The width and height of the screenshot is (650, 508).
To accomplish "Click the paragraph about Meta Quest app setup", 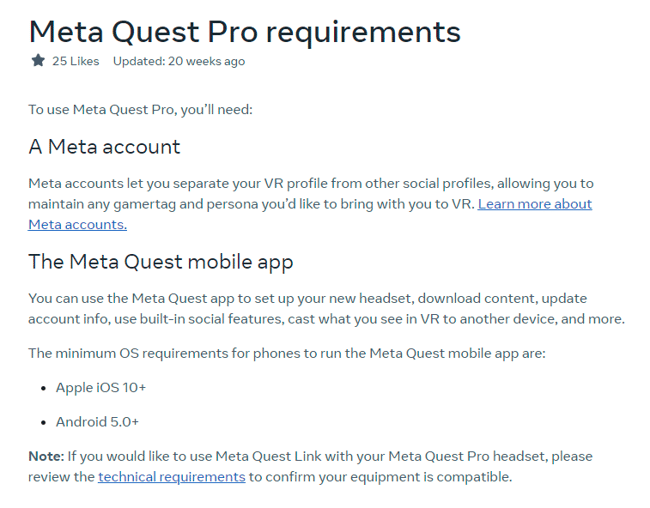I will coord(326,309).
